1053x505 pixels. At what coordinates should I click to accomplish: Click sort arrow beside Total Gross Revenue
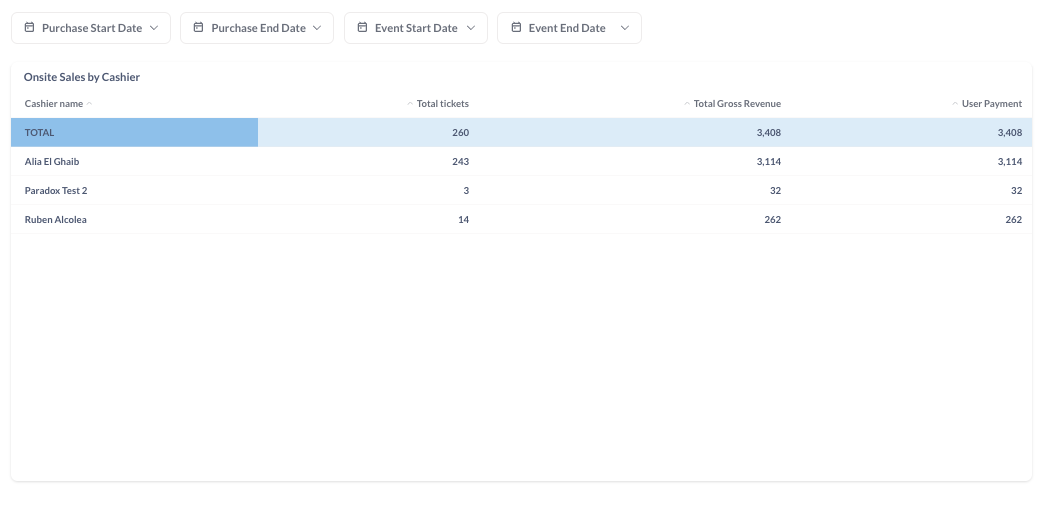coord(687,103)
